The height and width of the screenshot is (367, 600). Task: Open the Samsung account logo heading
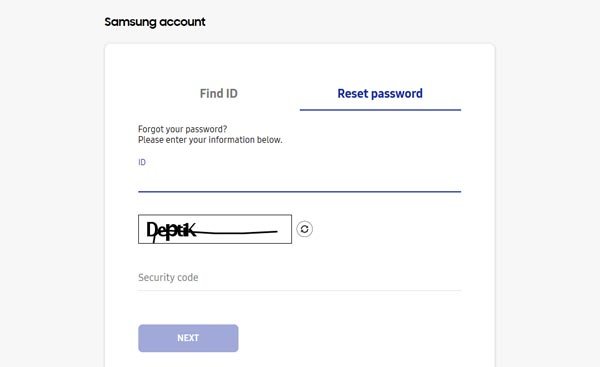coord(155,22)
